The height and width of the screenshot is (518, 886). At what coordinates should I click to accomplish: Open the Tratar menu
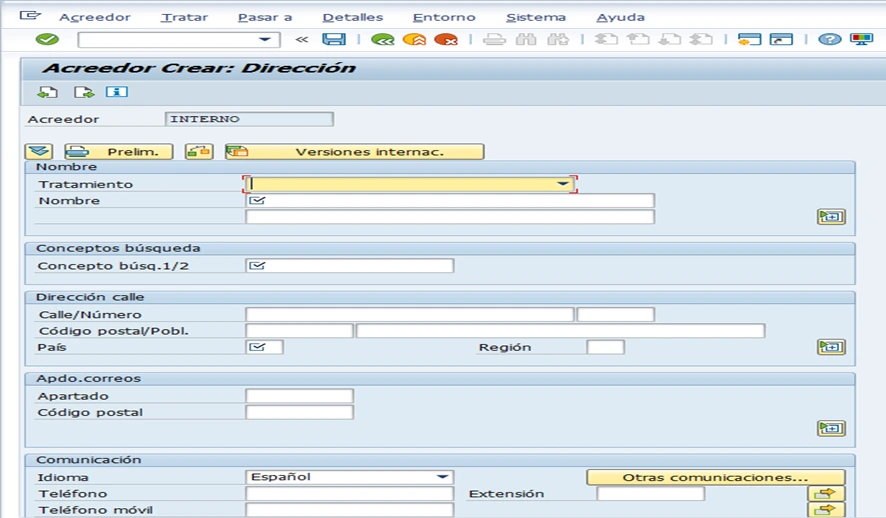(184, 17)
